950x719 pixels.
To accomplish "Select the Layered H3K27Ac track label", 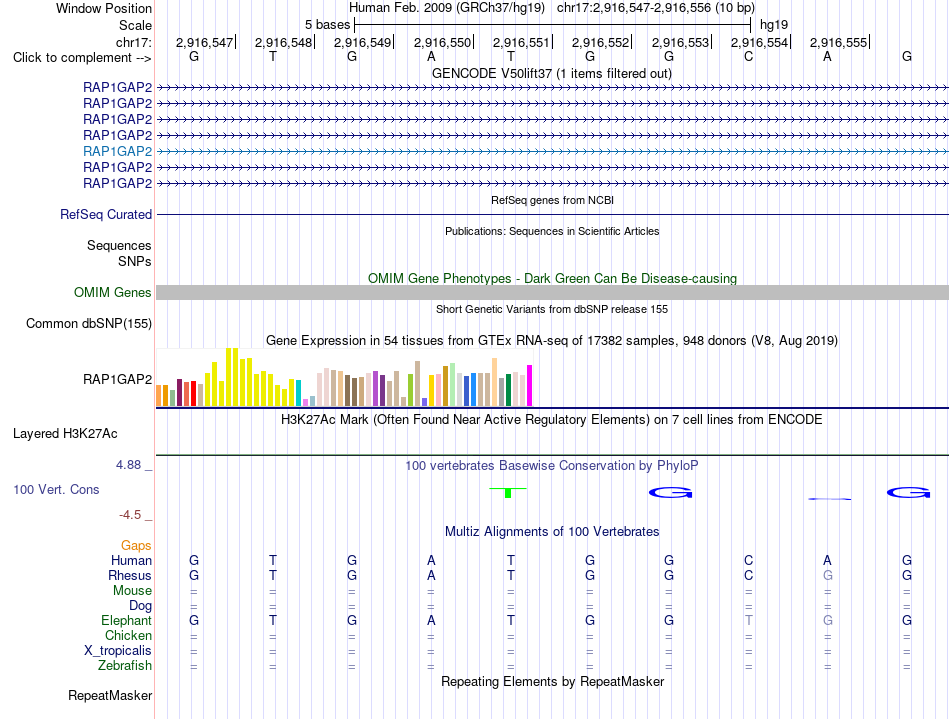I will 65,434.
